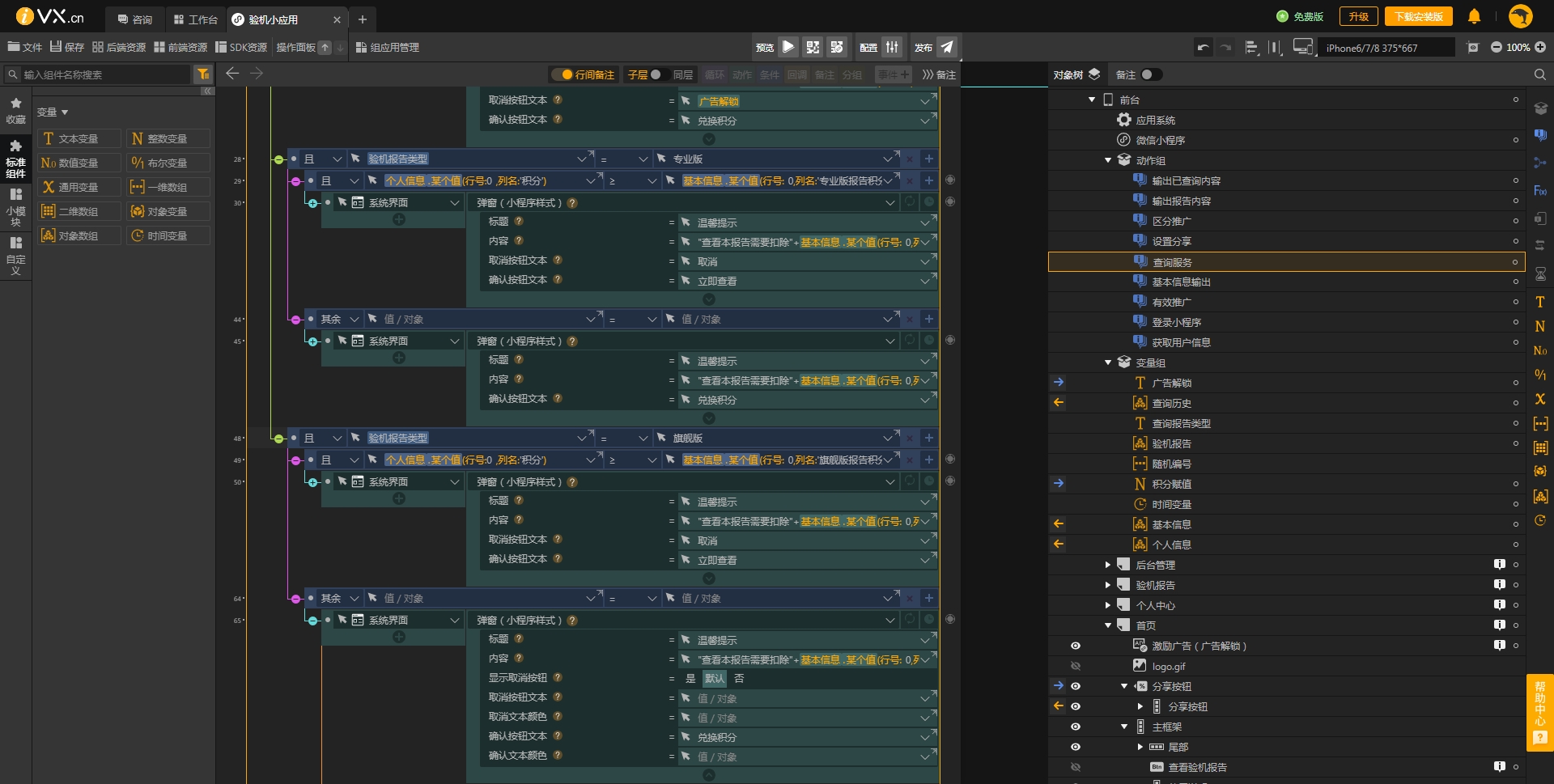Toggle visibility eye for 激励广告（广告解锁）
This screenshot has height=784, width=1554.
tap(1076, 646)
